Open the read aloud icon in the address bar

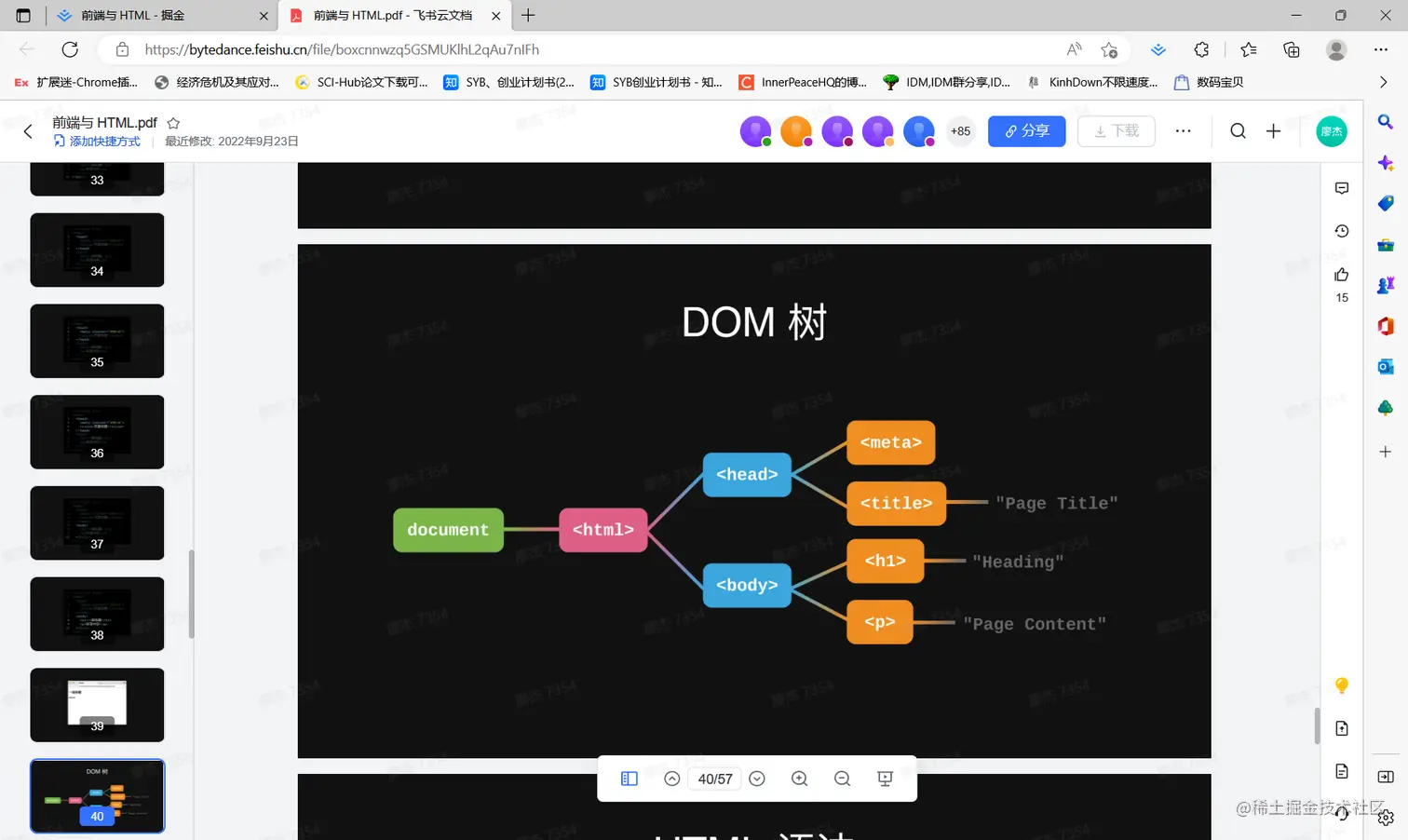click(x=1074, y=49)
